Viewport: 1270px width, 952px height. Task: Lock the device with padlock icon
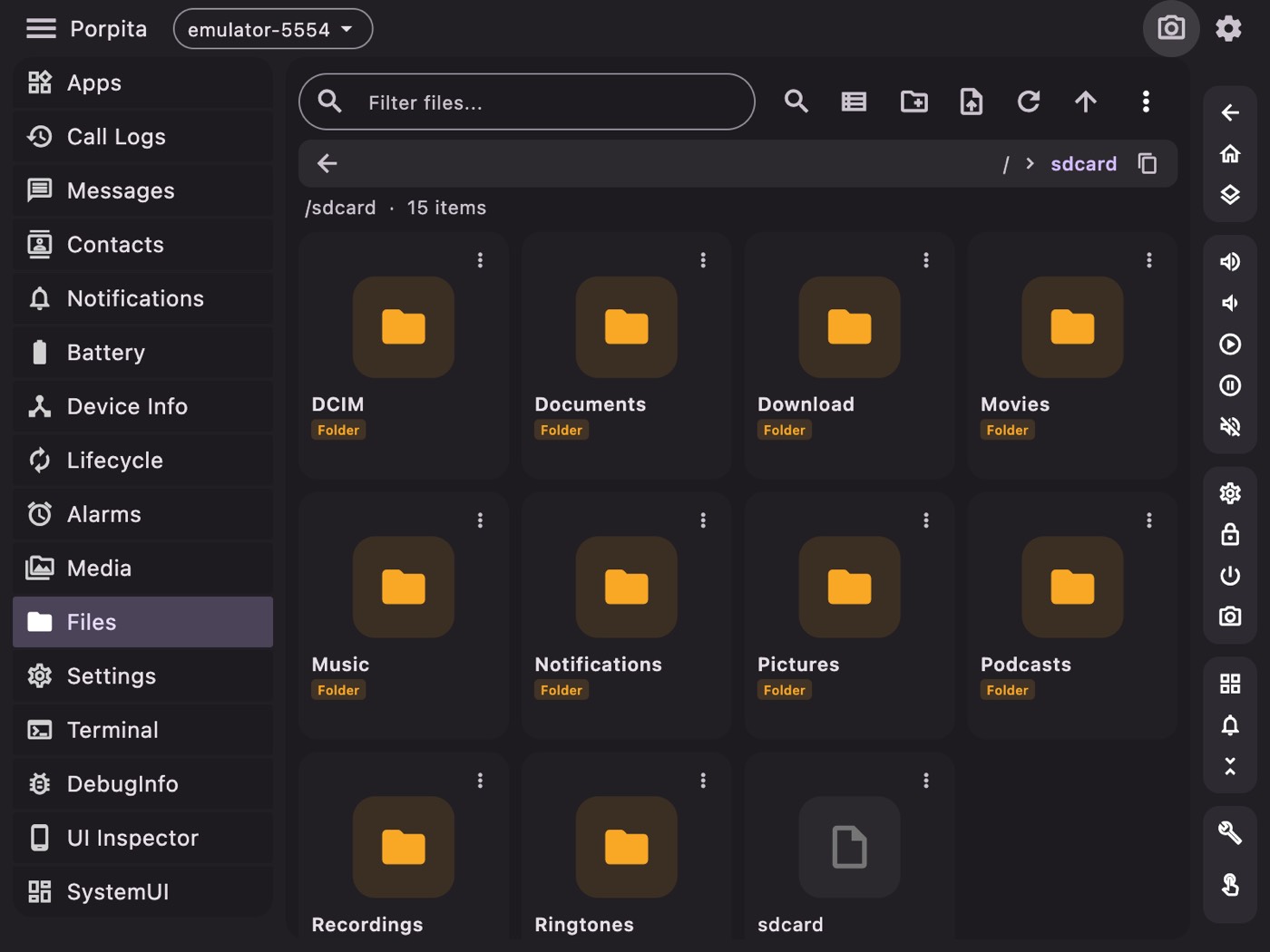(1230, 534)
